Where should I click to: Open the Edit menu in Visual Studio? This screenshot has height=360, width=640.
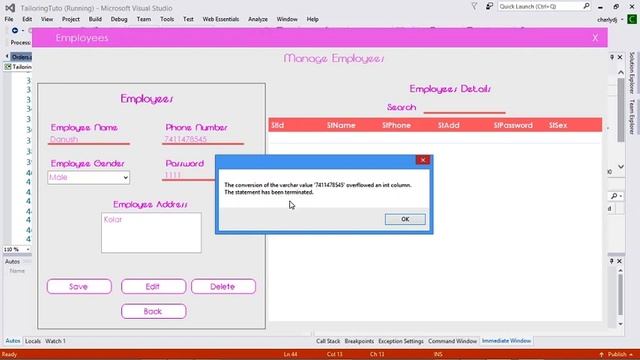coord(27,19)
